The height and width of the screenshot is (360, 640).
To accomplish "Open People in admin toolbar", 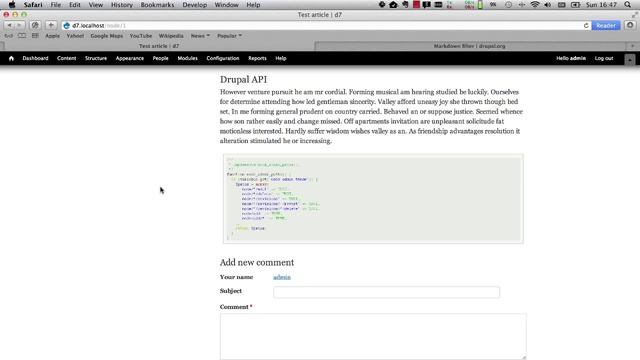I will click(x=160, y=58).
